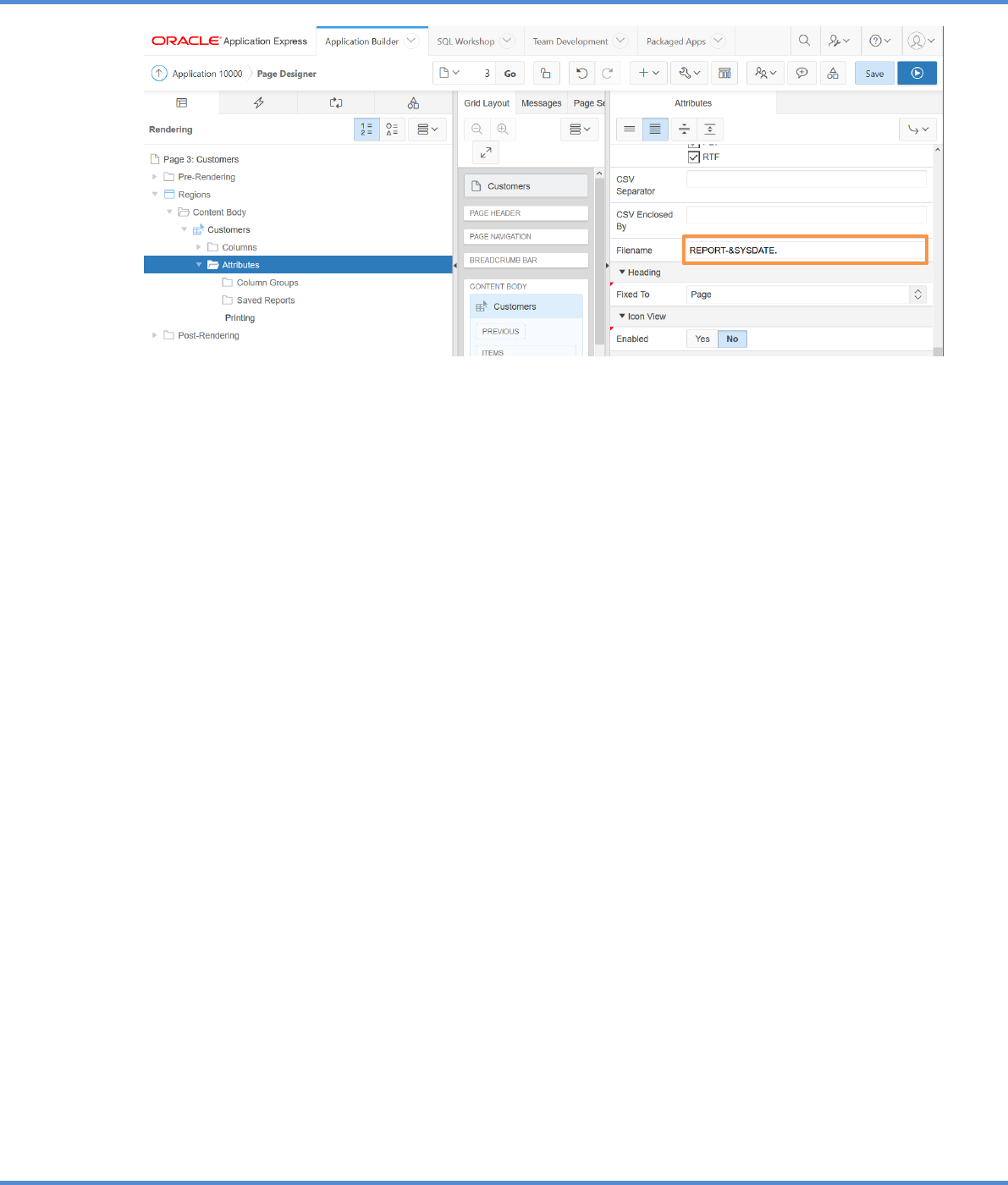This screenshot has height=1185, width=1008.
Task: Select Saved Reports in the tree
Action: tap(266, 300)
